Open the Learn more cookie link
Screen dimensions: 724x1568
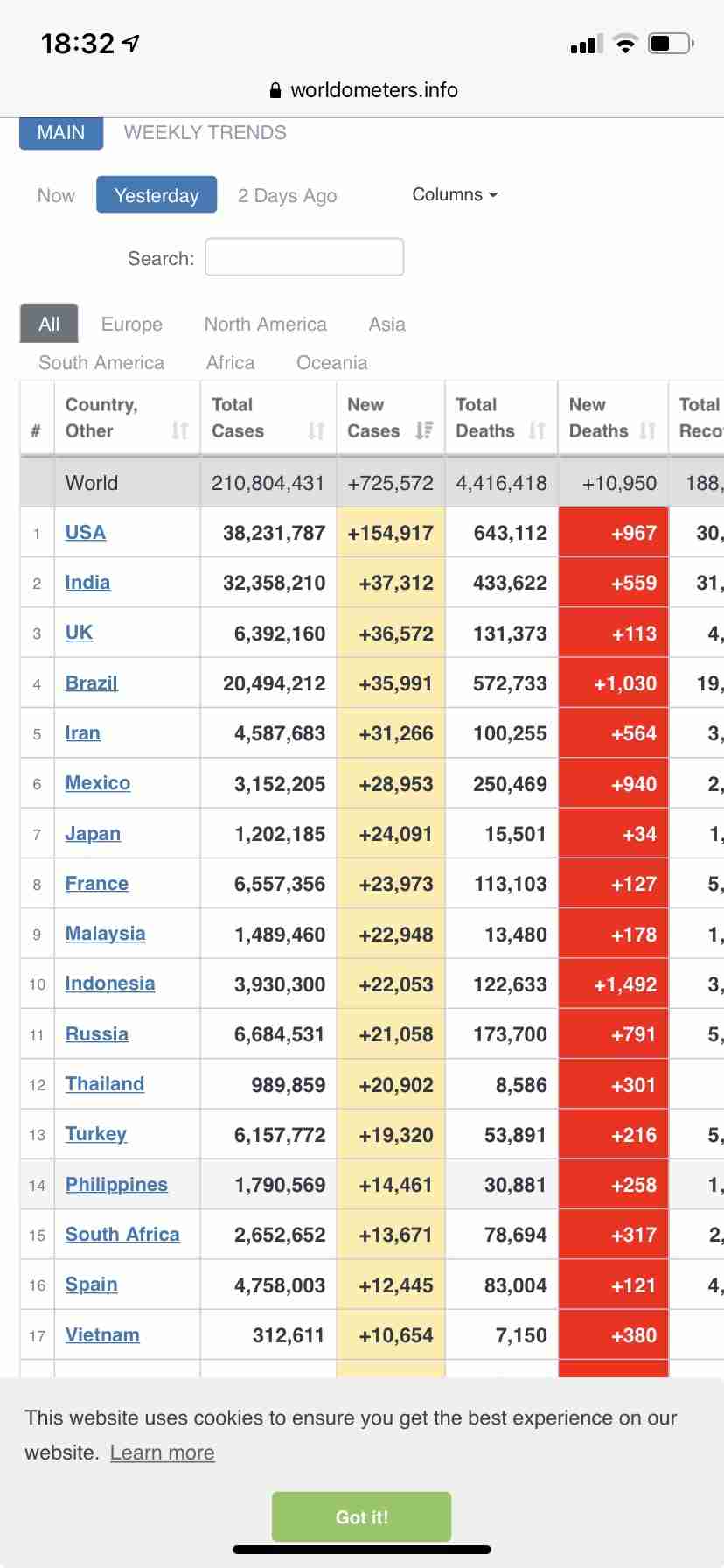click(x=163, y=1452)
